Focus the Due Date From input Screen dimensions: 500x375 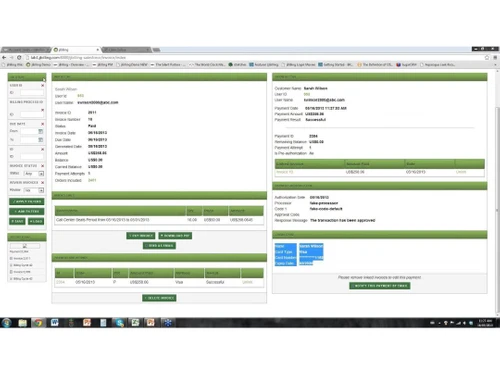tap(29, 131)
